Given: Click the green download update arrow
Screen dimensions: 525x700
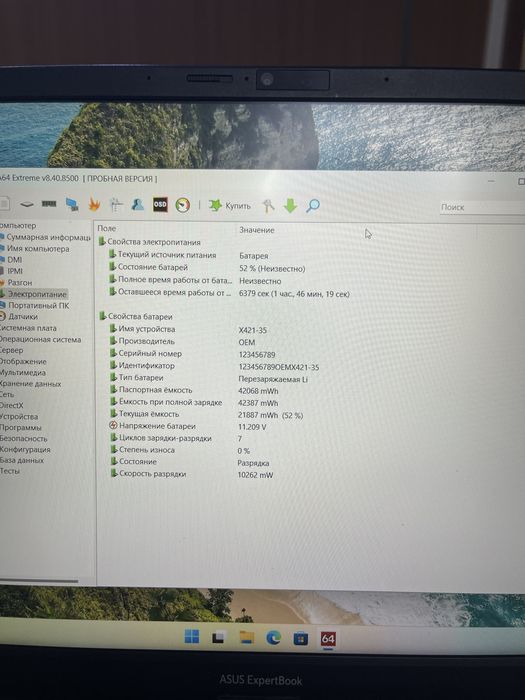Looking at the screenshot, I should (x=290, y=206).
